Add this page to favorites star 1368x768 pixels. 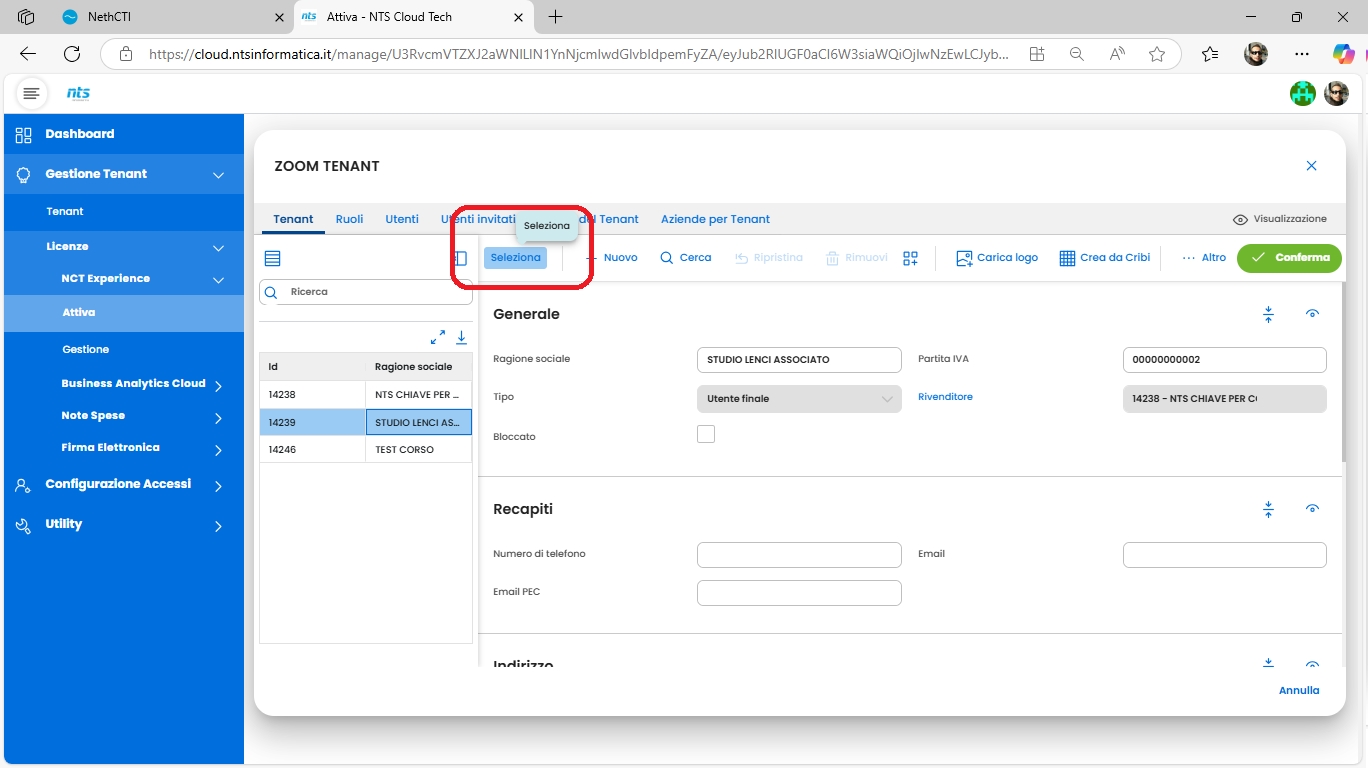click(x=1157, y=54)
